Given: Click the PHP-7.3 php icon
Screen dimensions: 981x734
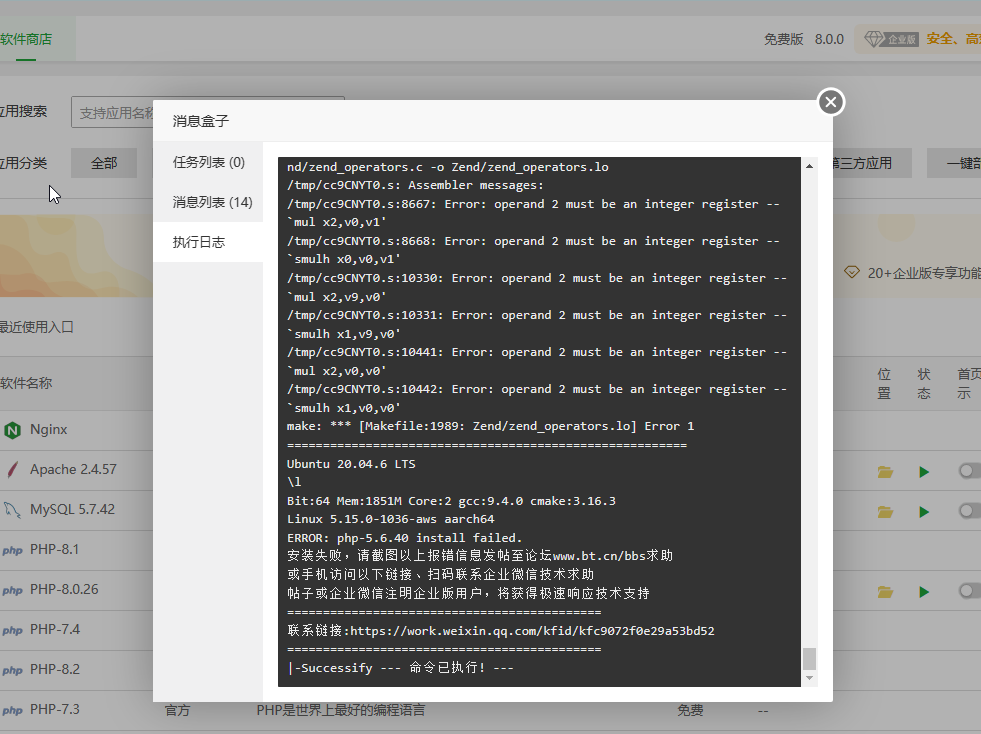Looking at the screenshot, I should [12, 711].
